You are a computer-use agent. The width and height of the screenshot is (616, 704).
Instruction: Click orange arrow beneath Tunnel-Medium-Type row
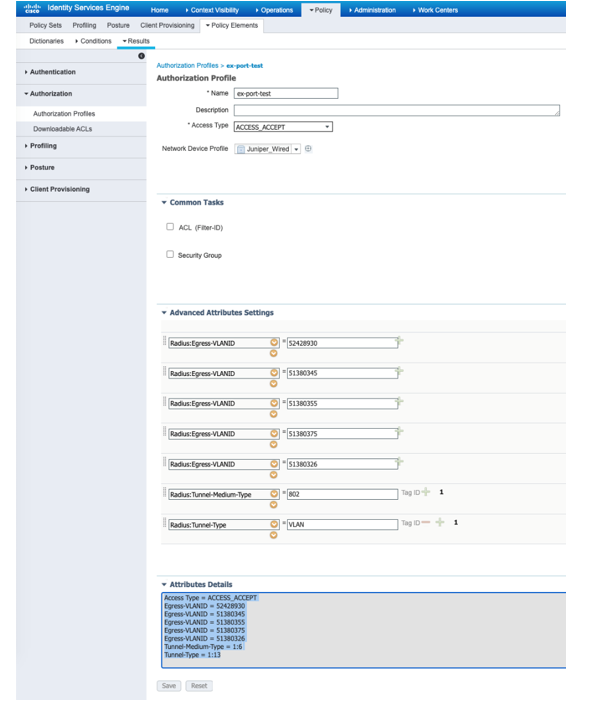pyautogui.click(x=273, y=505)
